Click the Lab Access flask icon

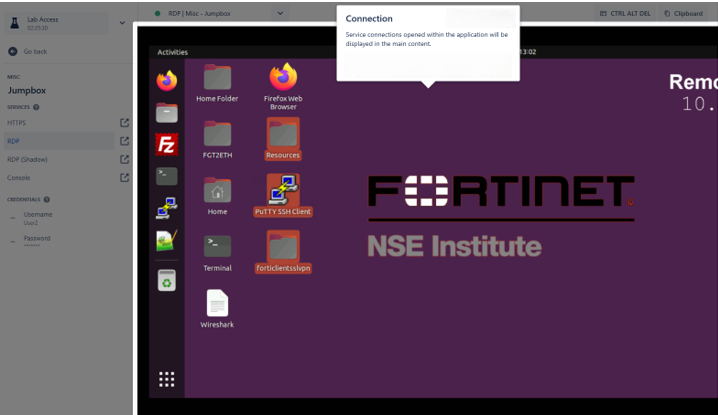[15, 23]
